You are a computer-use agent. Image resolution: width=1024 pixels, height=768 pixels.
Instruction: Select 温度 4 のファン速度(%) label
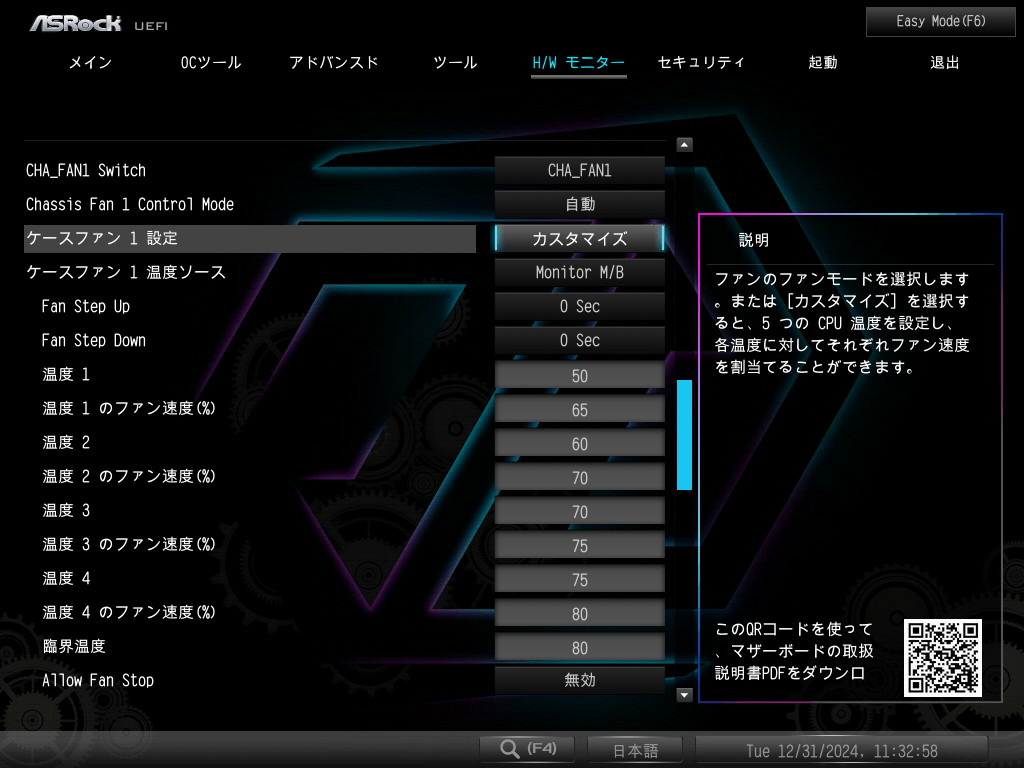pos(129,612)
